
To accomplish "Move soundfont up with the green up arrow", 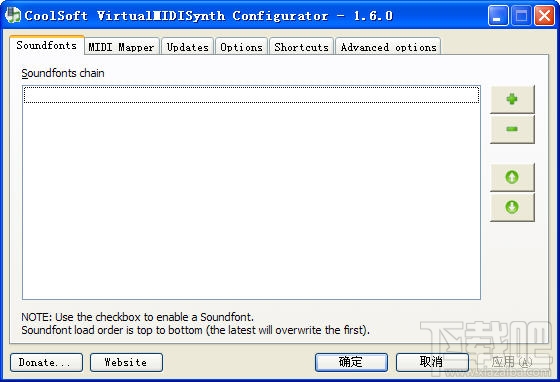I will coord(512,177).
